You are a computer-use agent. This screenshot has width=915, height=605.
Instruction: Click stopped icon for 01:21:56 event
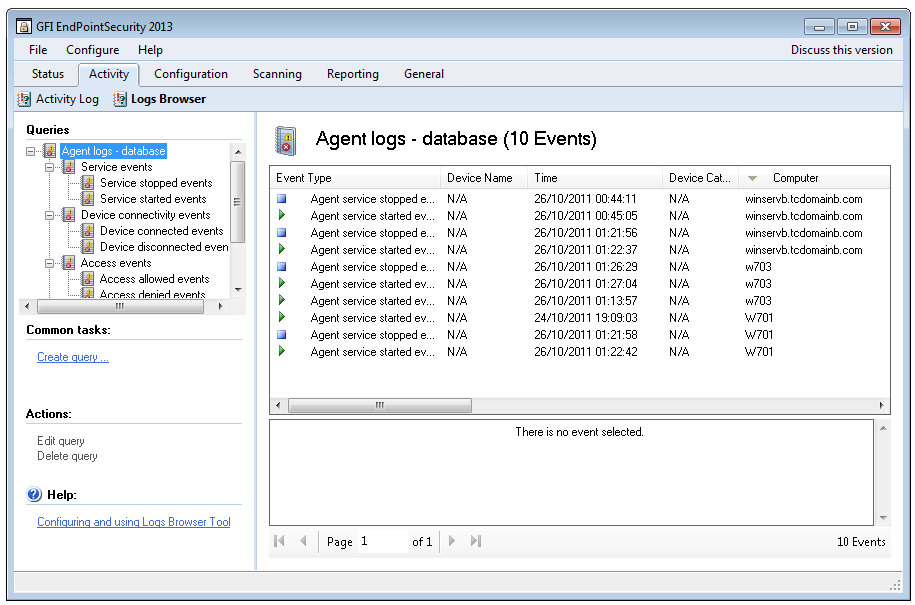pos(282,233)
